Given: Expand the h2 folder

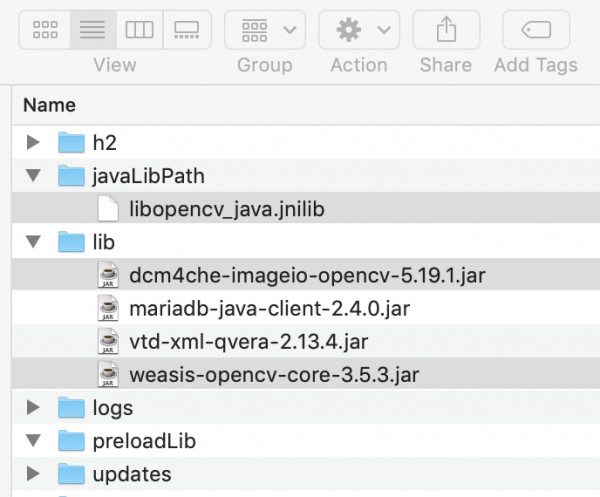Looking at the screenshot, I should pos(33,143).
